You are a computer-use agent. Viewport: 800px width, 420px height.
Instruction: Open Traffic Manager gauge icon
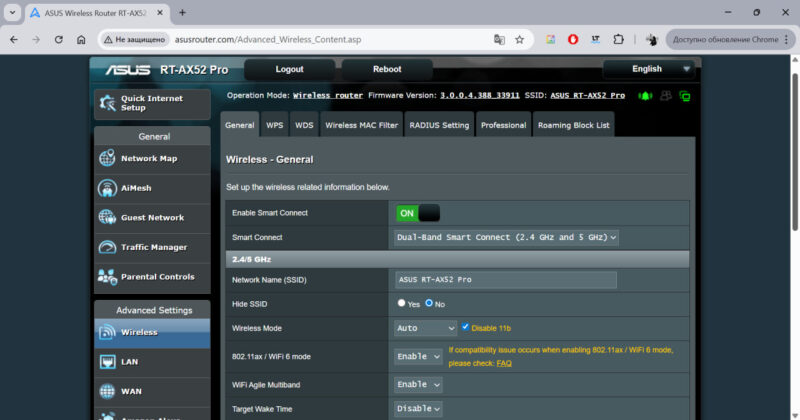tap(107, 247)
